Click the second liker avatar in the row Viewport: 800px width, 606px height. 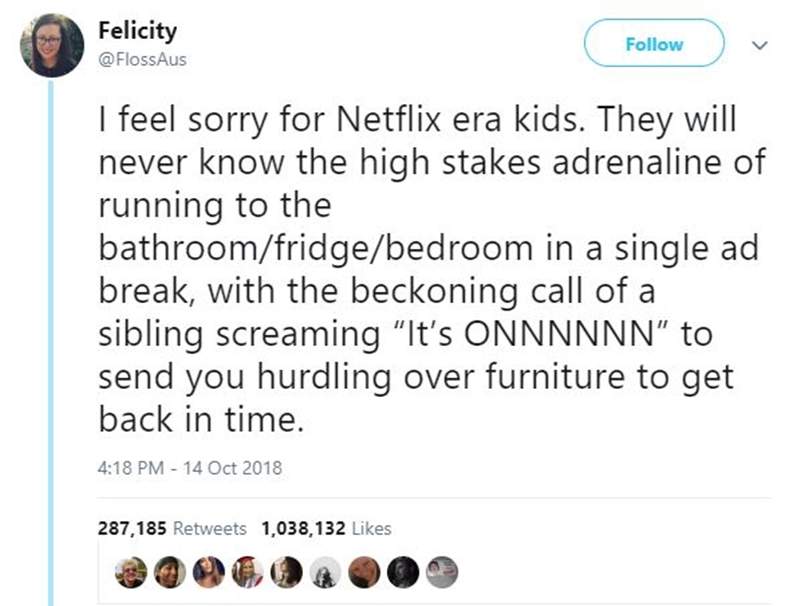[167, 570]
